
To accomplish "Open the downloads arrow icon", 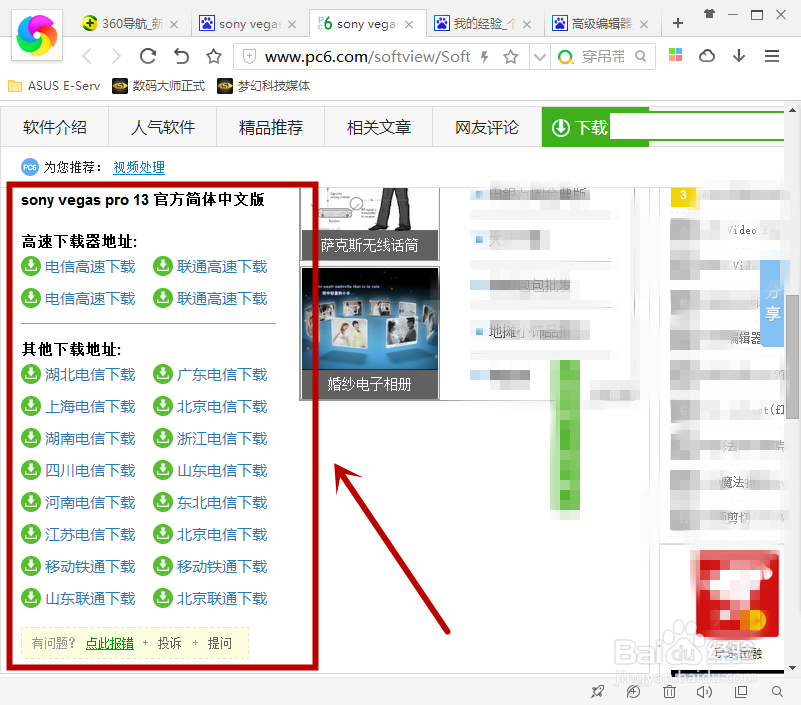I will click(739, 56).
